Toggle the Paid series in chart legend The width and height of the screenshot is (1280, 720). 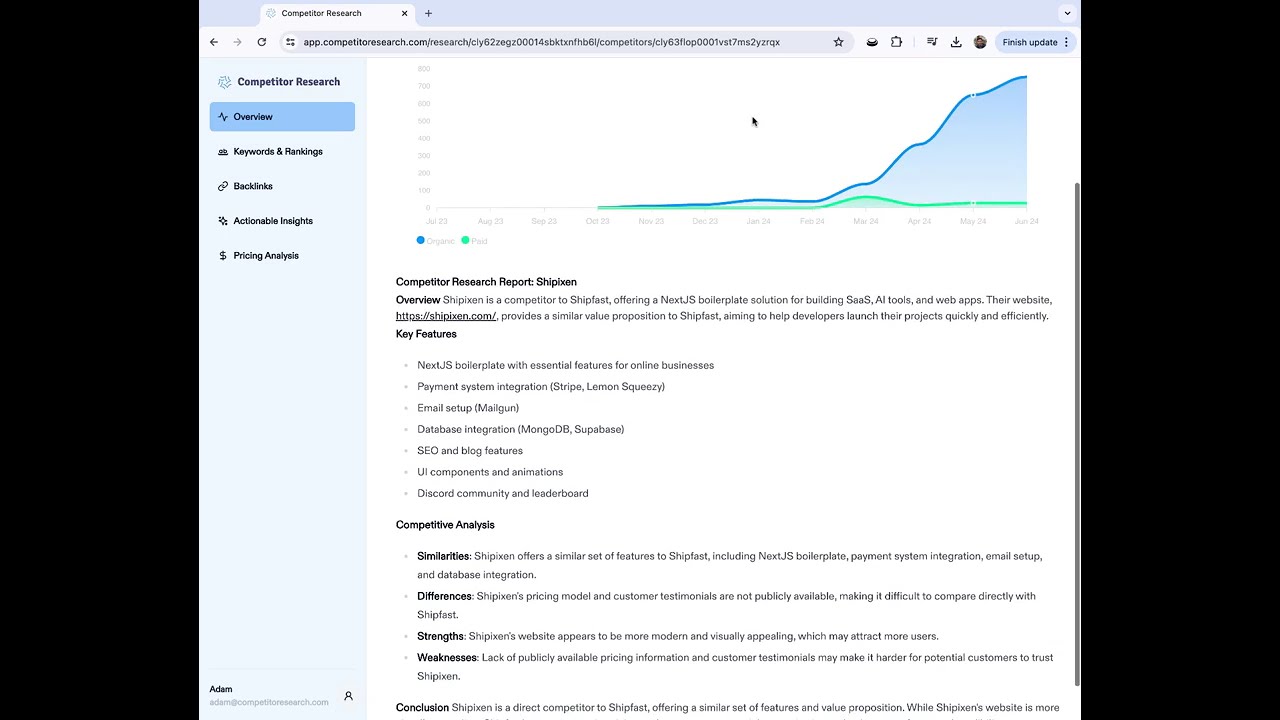tap(475, 241)
